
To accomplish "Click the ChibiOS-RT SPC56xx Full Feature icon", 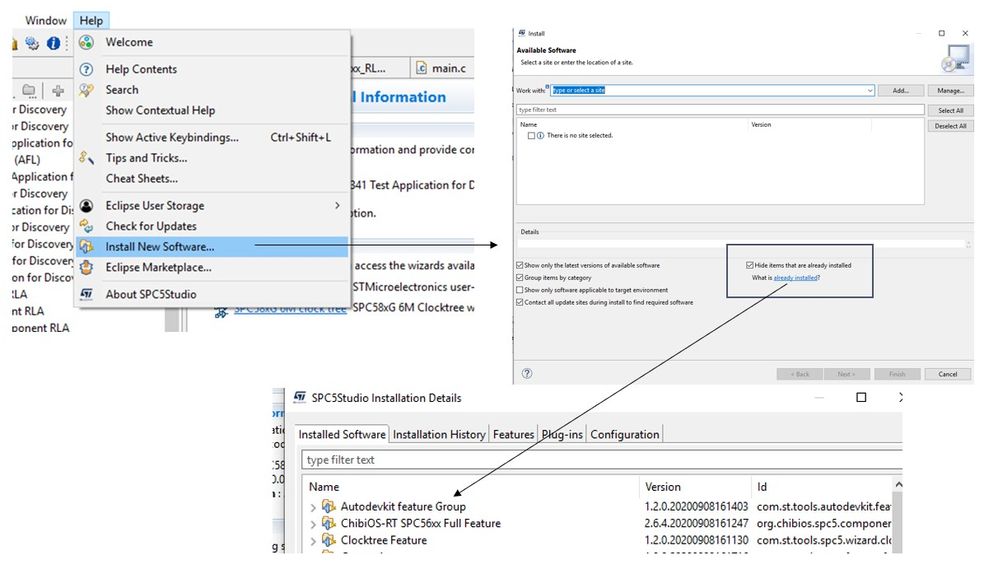I will coord(329,523).
